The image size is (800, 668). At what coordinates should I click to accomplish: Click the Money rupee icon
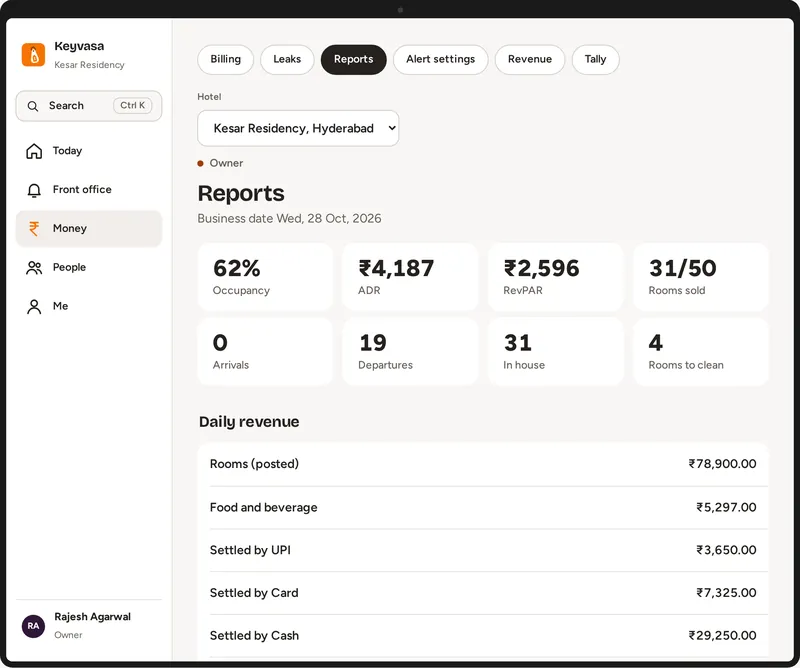(x=34, y=229)
